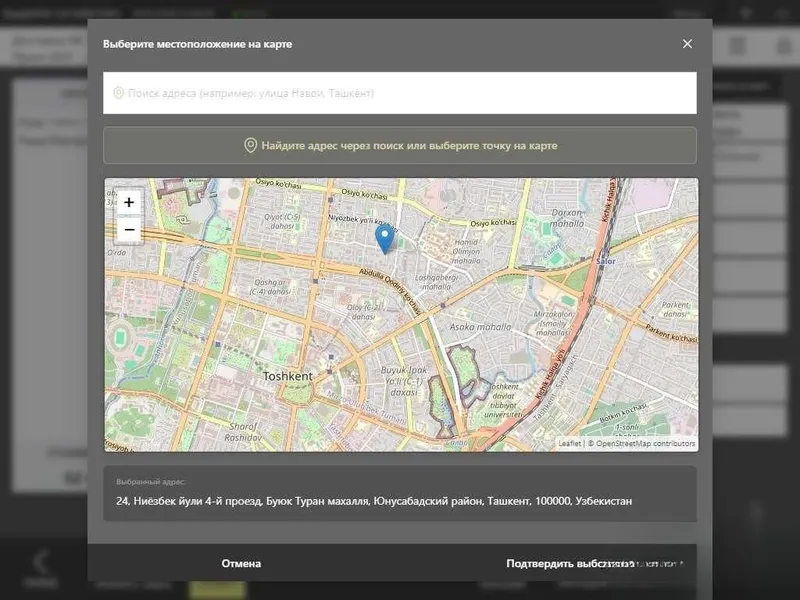Open the OpenStreetMap contributors link

[x=645, y=443]
